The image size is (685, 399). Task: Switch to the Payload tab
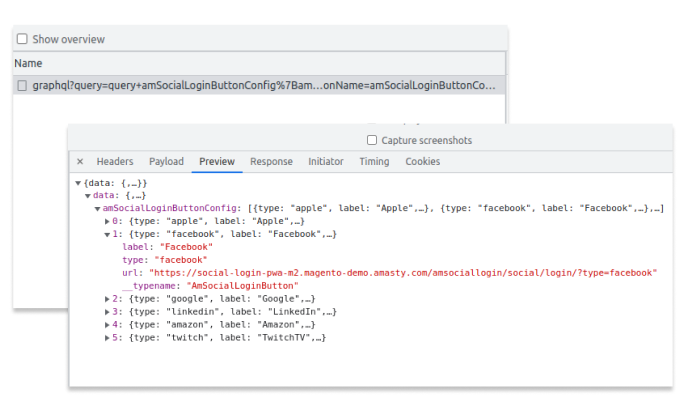[166, 161]
